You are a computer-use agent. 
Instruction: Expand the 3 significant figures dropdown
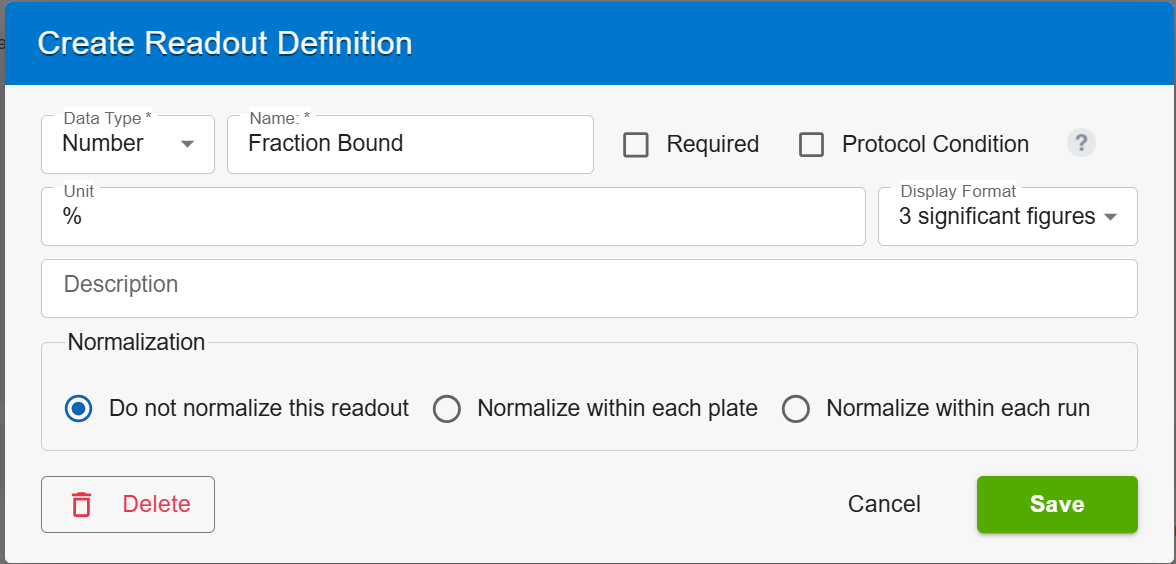(1008, 217)
